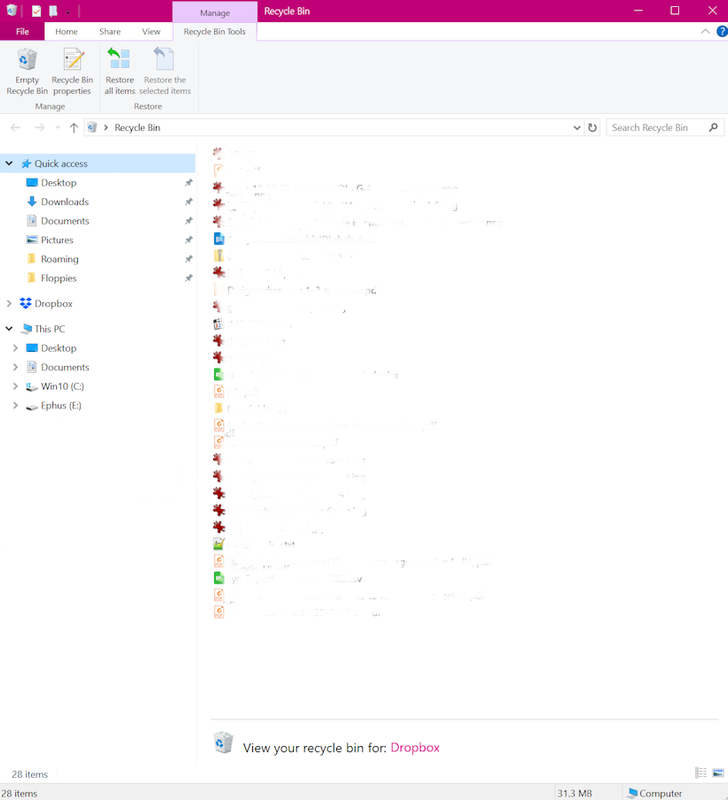Click the Up one level arrow

pos(73,128)
